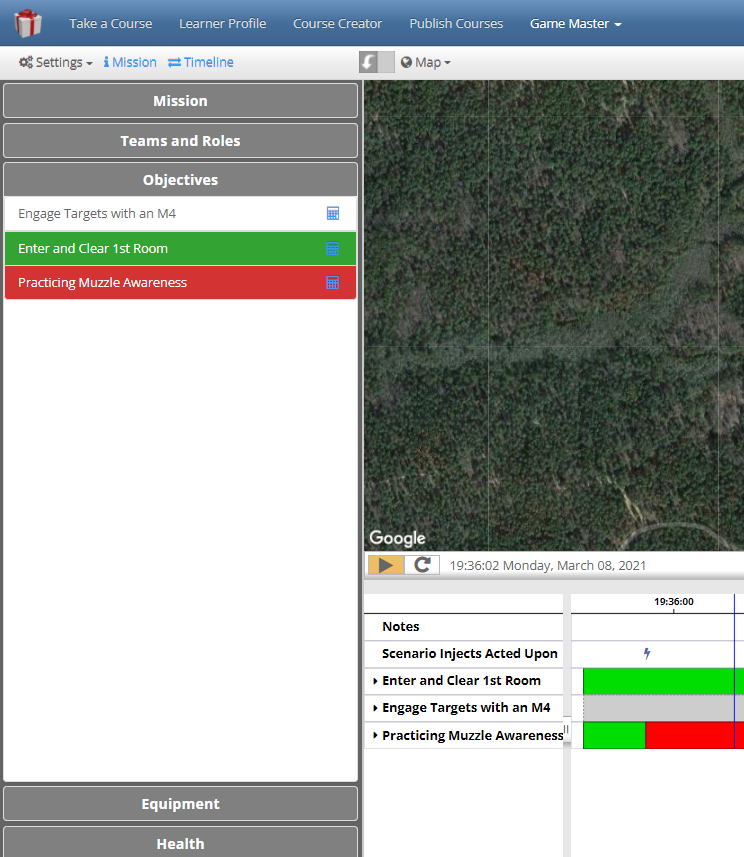Screen dimensions: 744x857
Task: Click the lightning bolt scenario inject marker
Action: (x=647, y=653)
